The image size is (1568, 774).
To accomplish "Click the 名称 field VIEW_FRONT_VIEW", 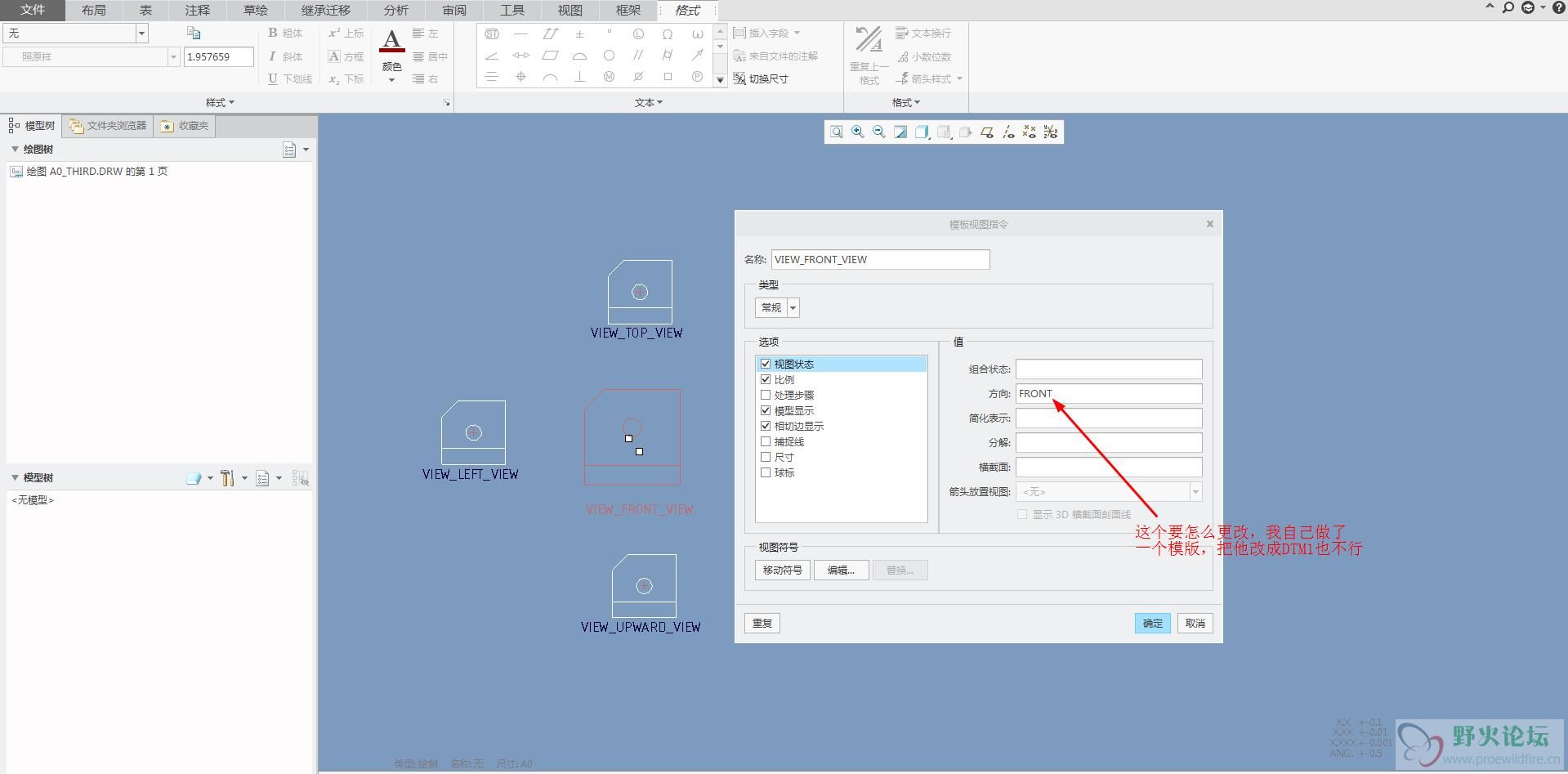I will 880,260.
